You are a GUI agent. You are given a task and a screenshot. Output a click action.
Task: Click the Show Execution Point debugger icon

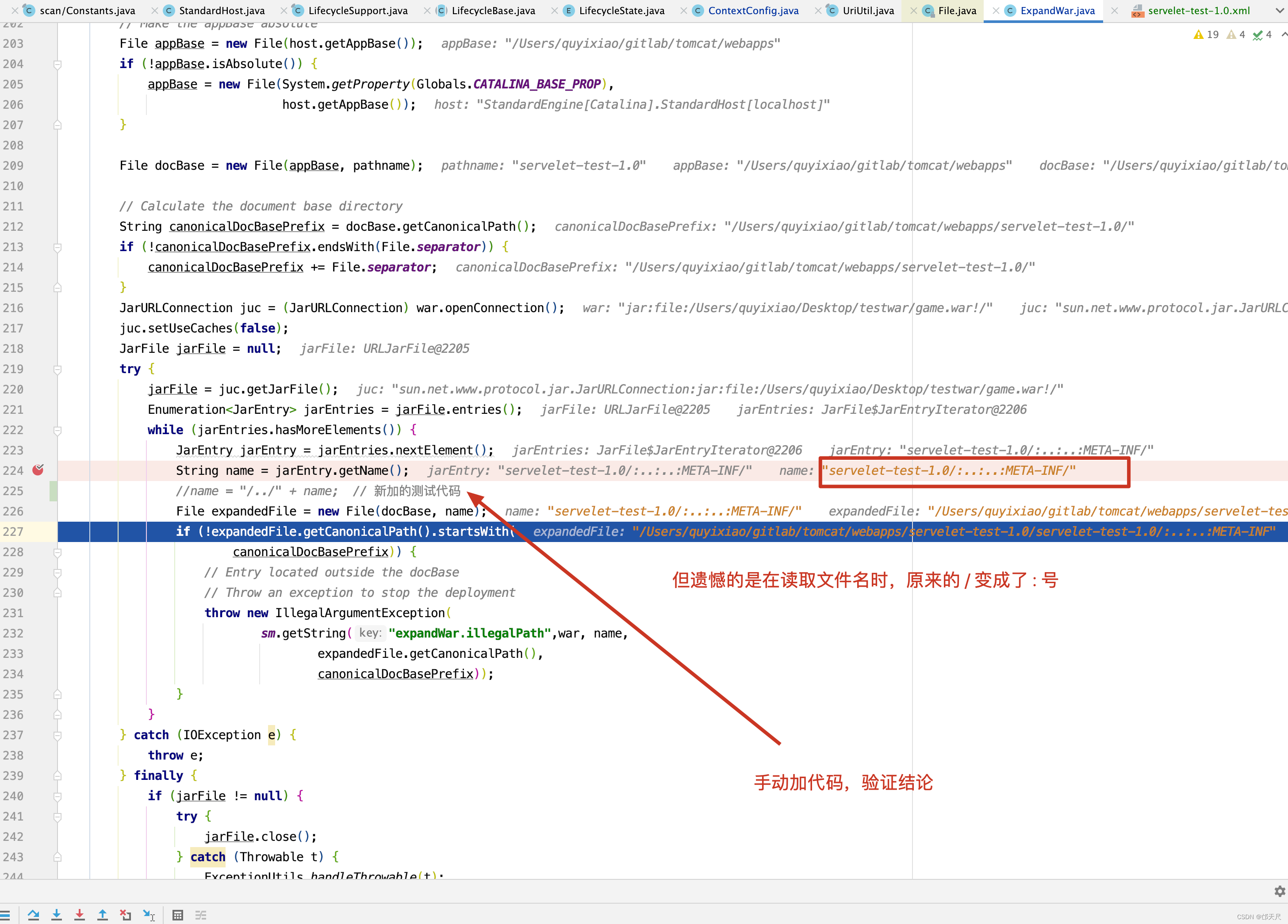[5, 915]
